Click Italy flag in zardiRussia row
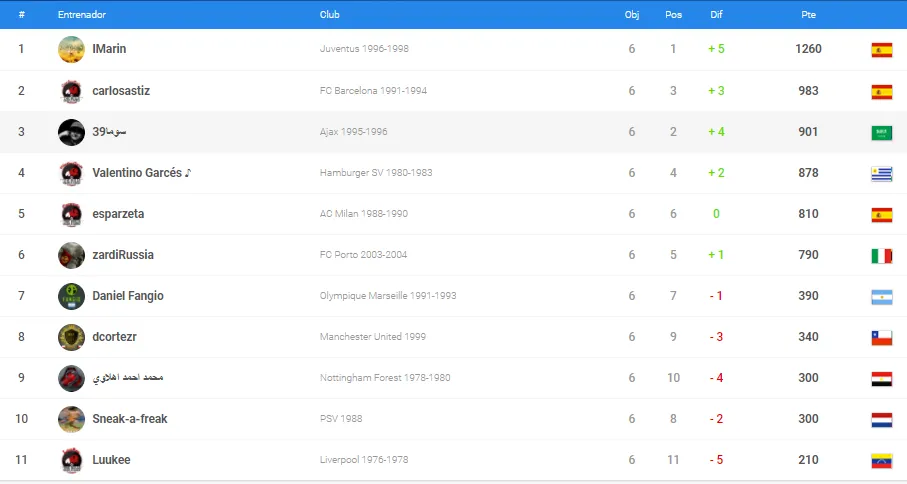 coord(882,256)
